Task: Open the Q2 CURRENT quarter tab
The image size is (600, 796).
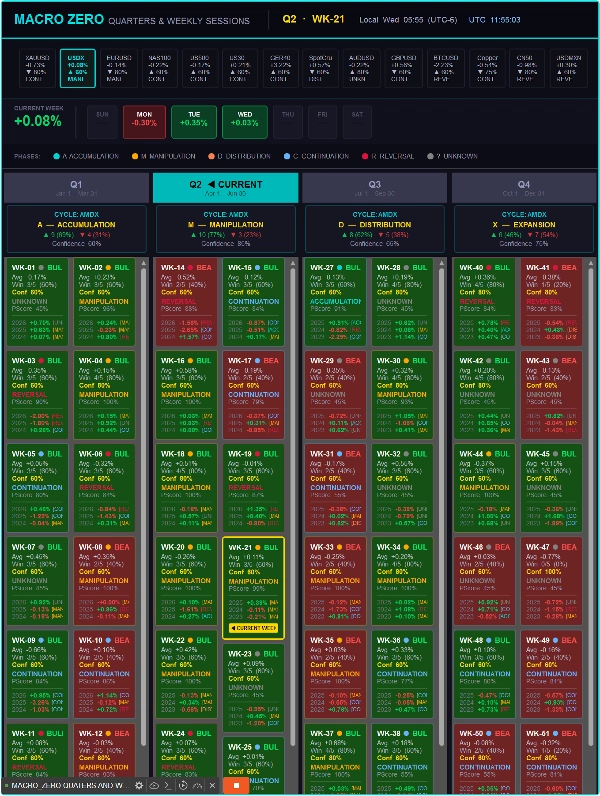Action: click(225, 188)
